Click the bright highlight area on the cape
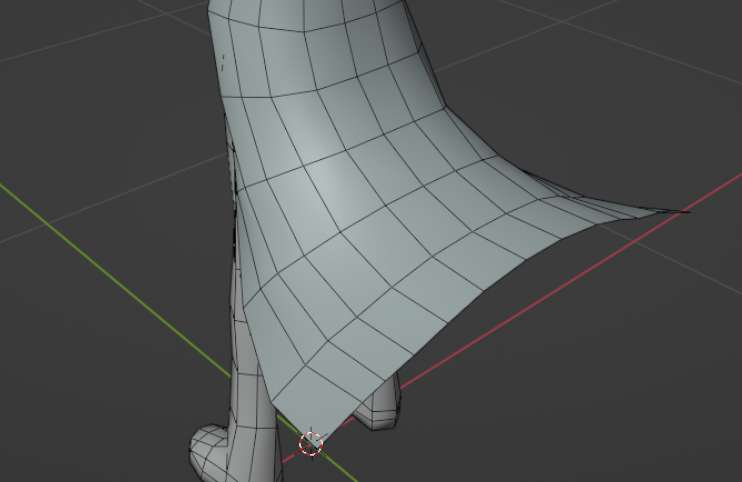 (x=327, y=189)
